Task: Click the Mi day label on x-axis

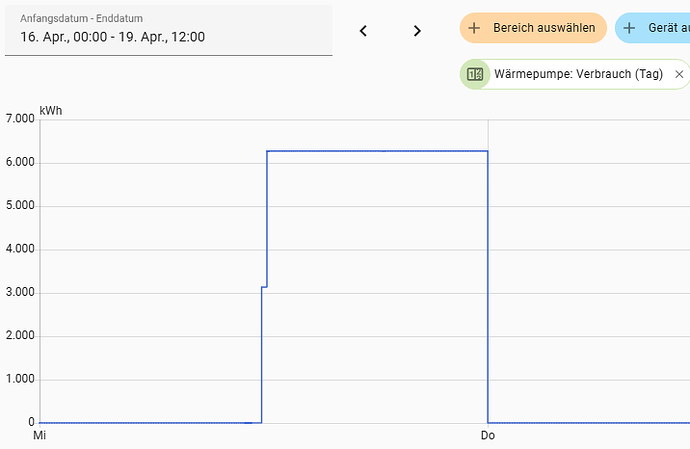Action: coord(40,436)
